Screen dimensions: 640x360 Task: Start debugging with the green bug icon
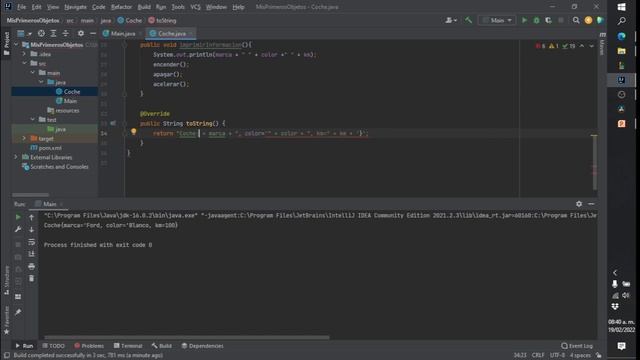pyautogui.click(x=536, y=20)
